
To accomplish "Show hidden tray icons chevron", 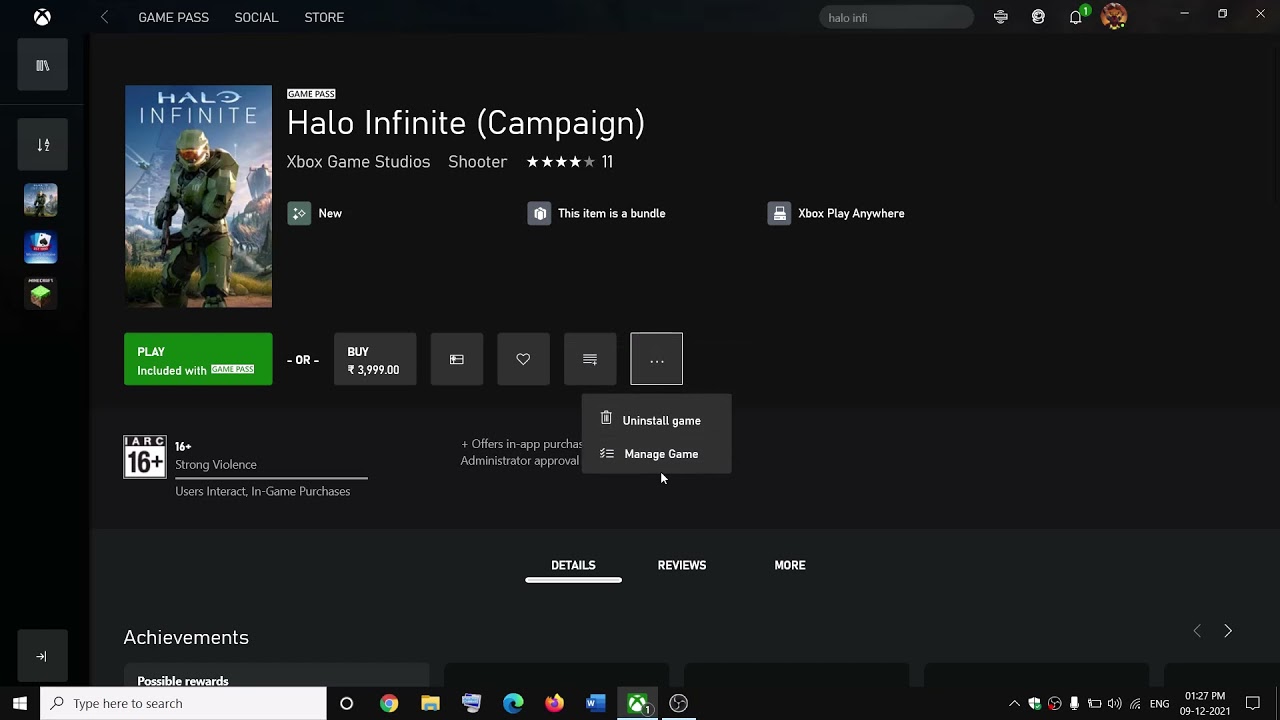I will (x=1014, y=703).
